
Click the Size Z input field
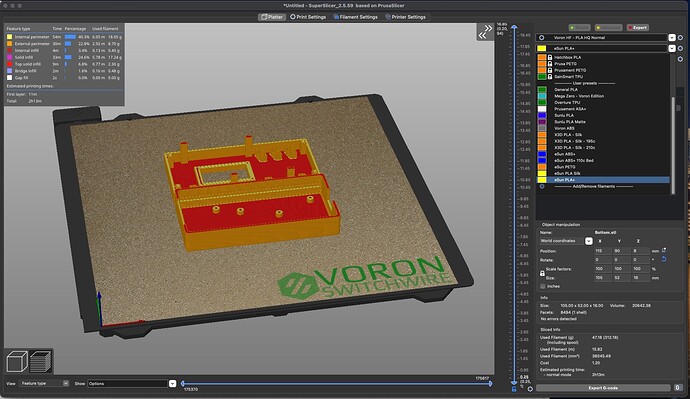(640, 278)
